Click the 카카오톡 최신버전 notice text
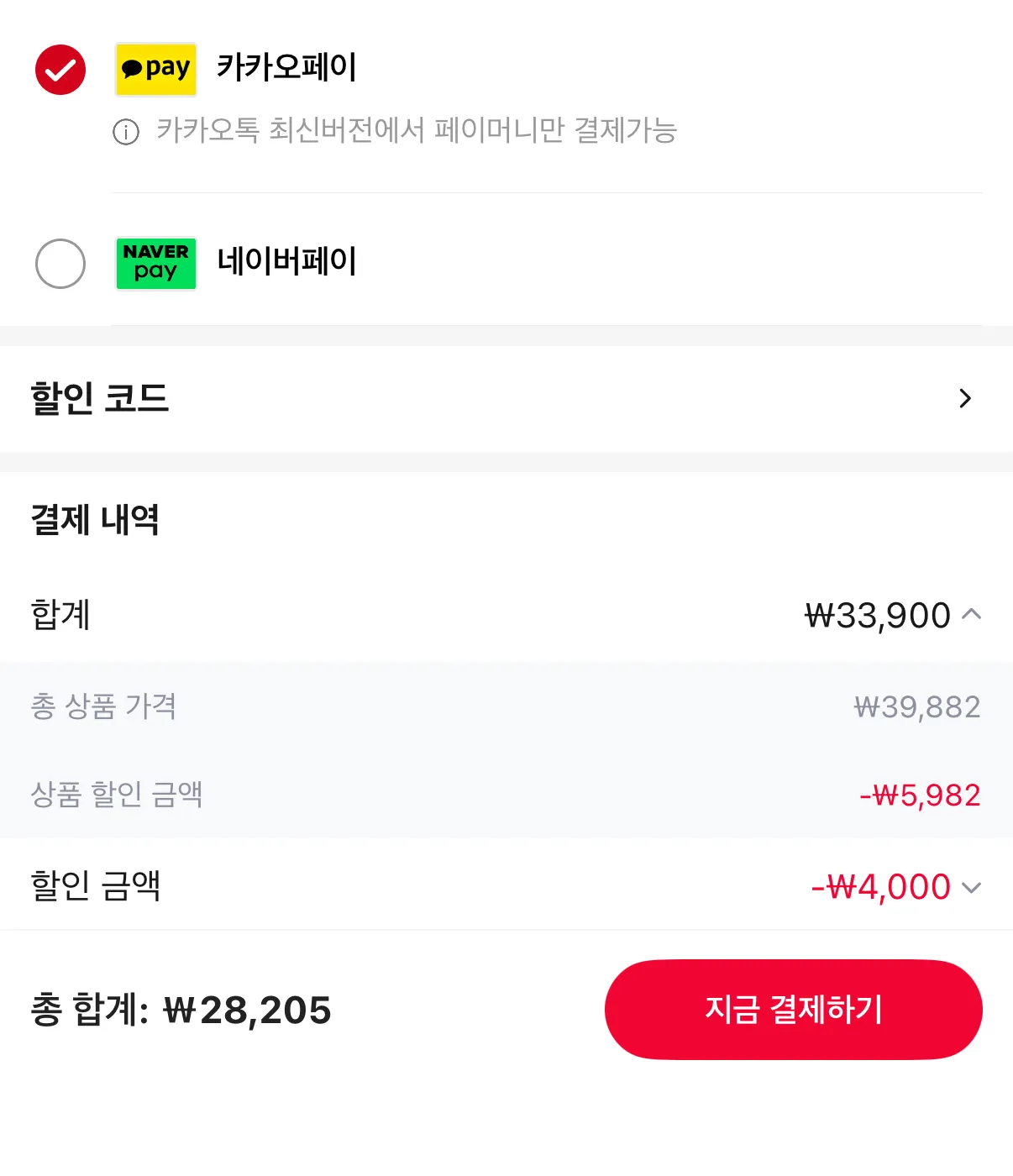Image resolution: width=1013 pixels, height=1176 pixels. click(417, 131)
